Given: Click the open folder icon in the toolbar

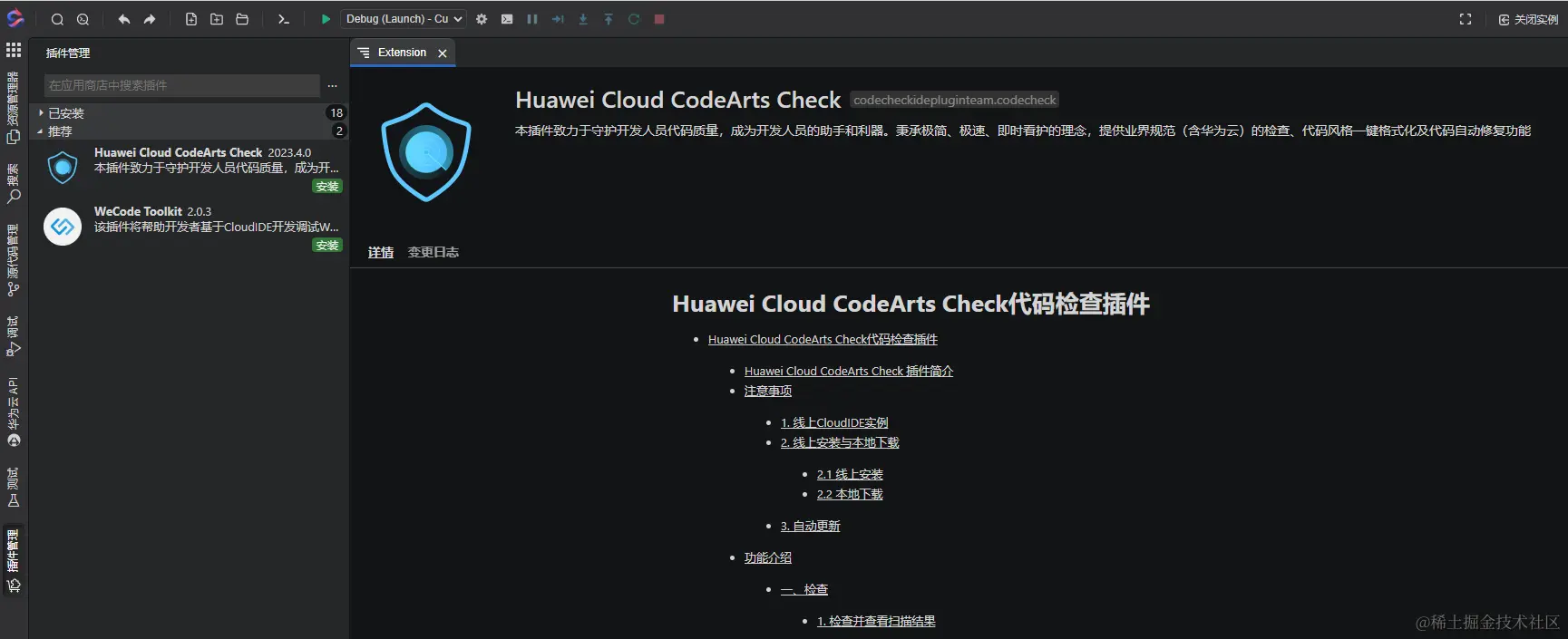Looking at the screenshot, I should [x=242, y=19].
